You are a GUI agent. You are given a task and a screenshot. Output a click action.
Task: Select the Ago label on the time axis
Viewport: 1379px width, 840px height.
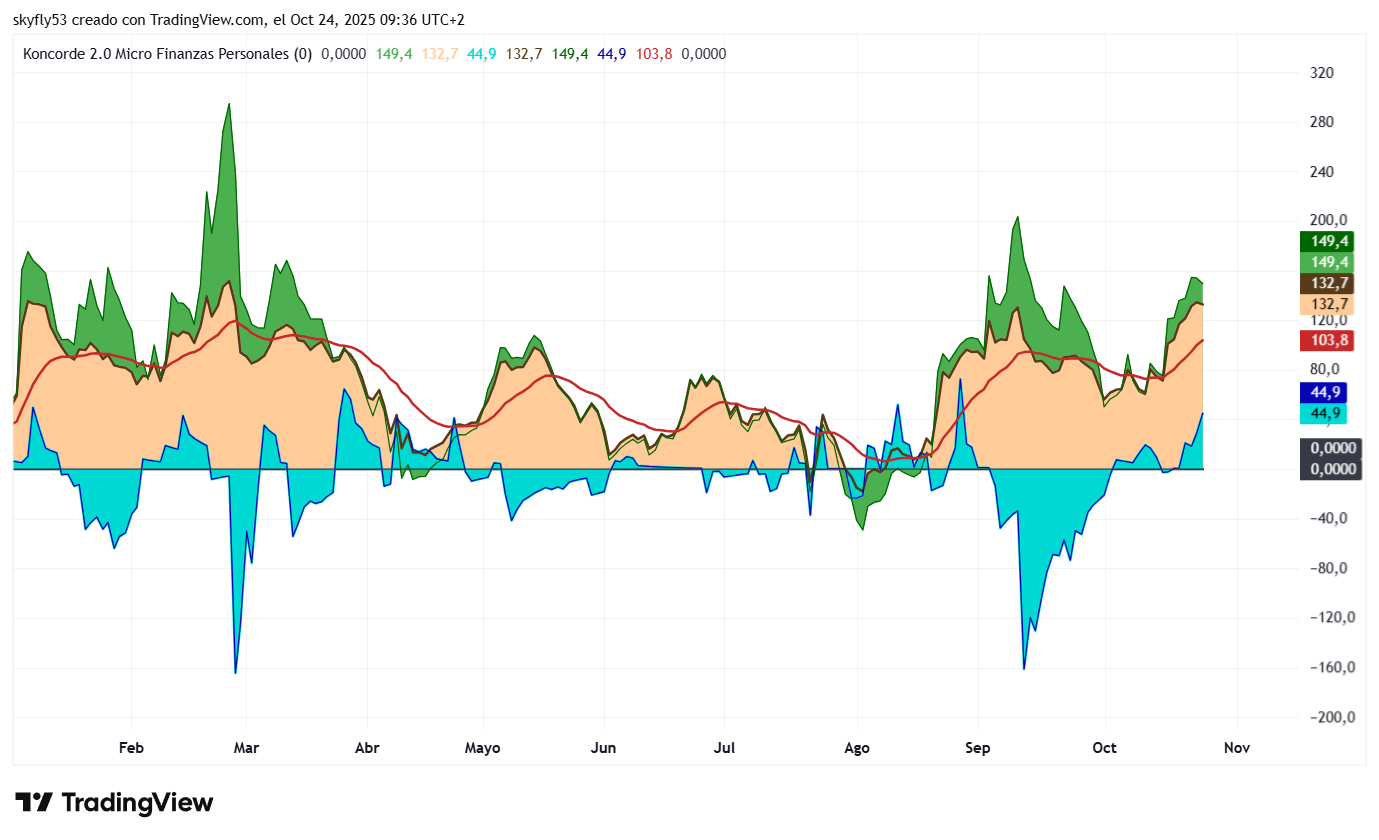click(x=857, y=747)
